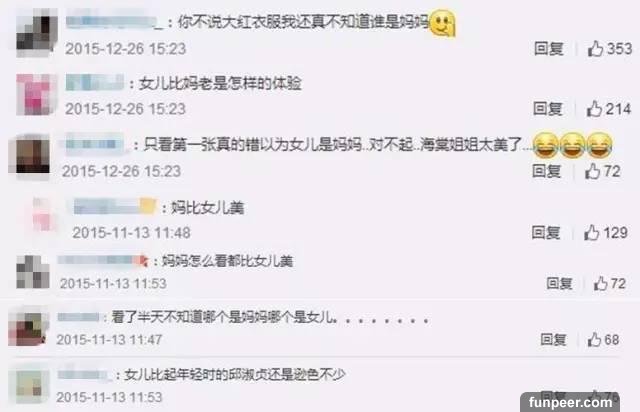
Task: Click 回复 on 女儿比妈老 comment
Action: (x=548, y=109)
